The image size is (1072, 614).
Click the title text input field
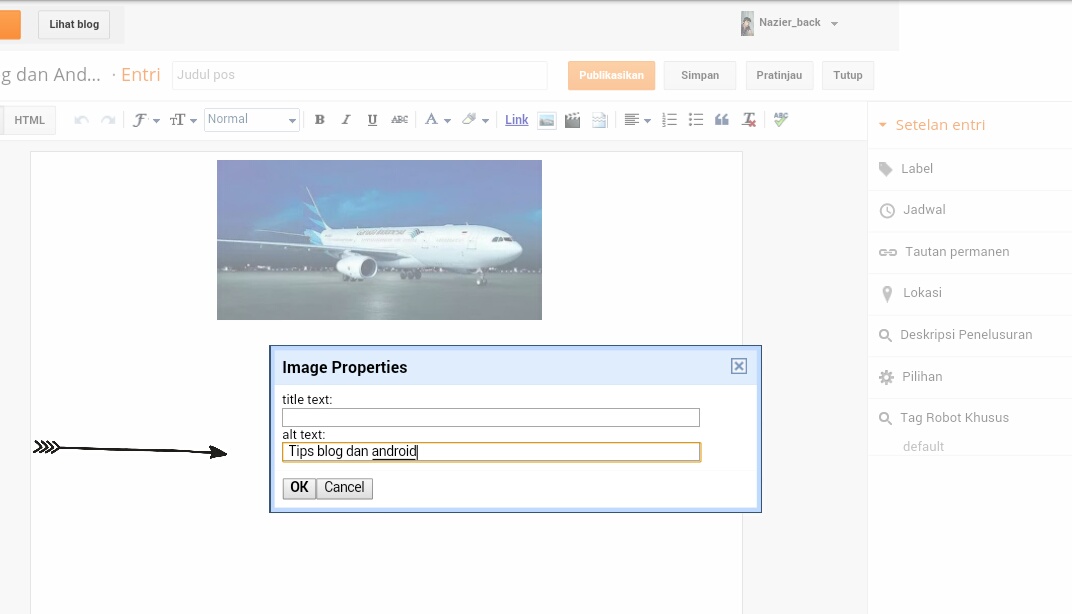(x=490, y=418)
